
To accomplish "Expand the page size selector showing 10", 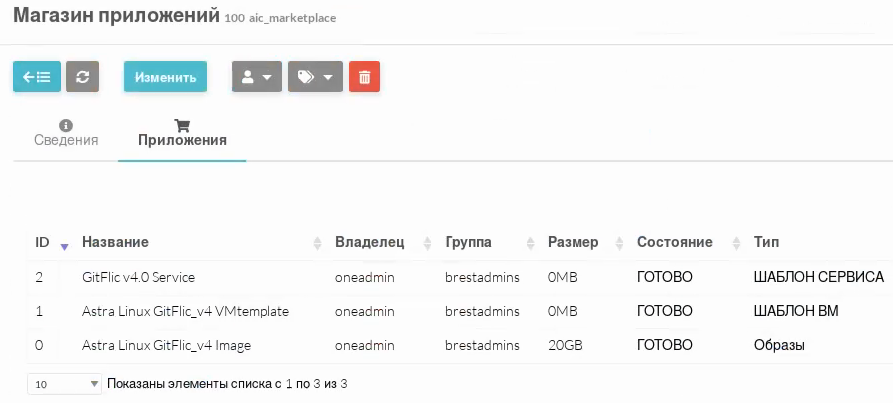I will pos(65,384).
